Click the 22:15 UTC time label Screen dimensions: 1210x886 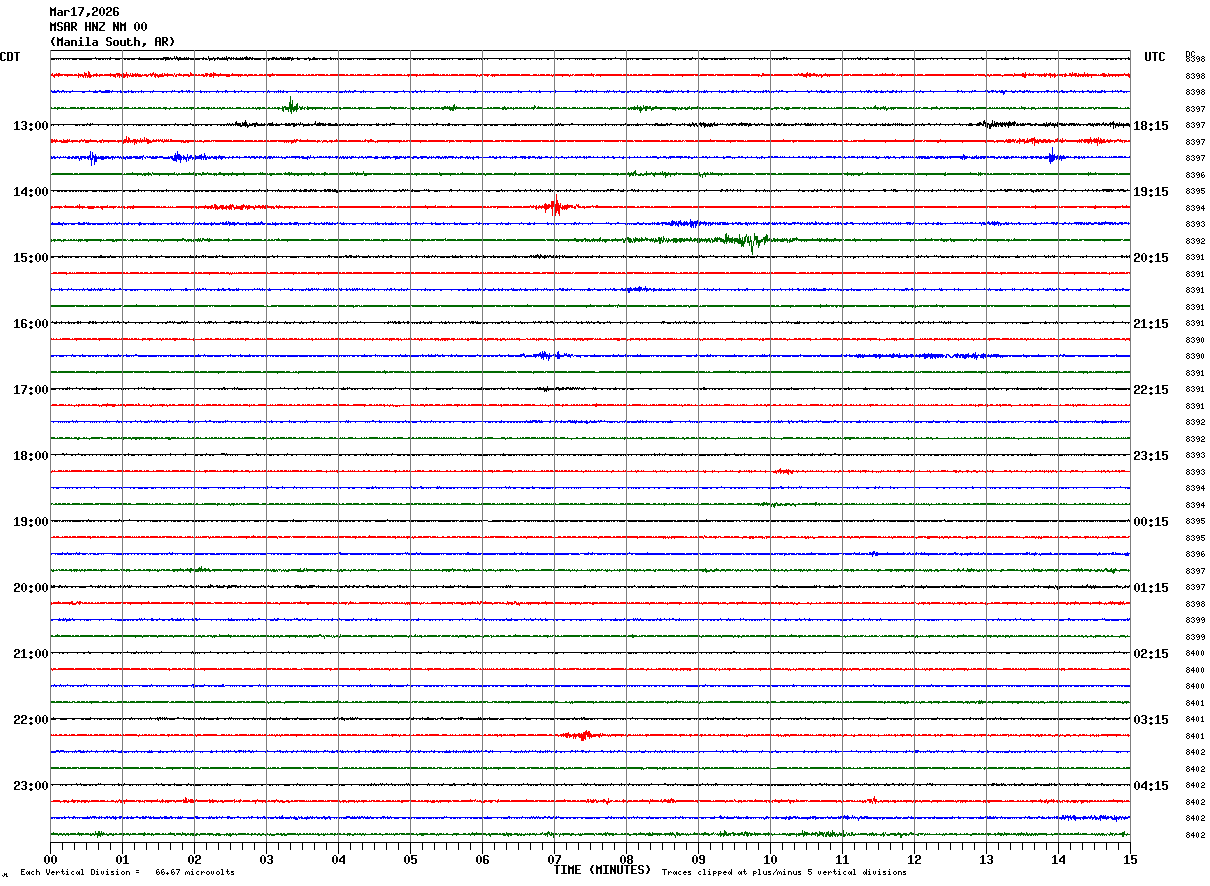coord(1151,390)
